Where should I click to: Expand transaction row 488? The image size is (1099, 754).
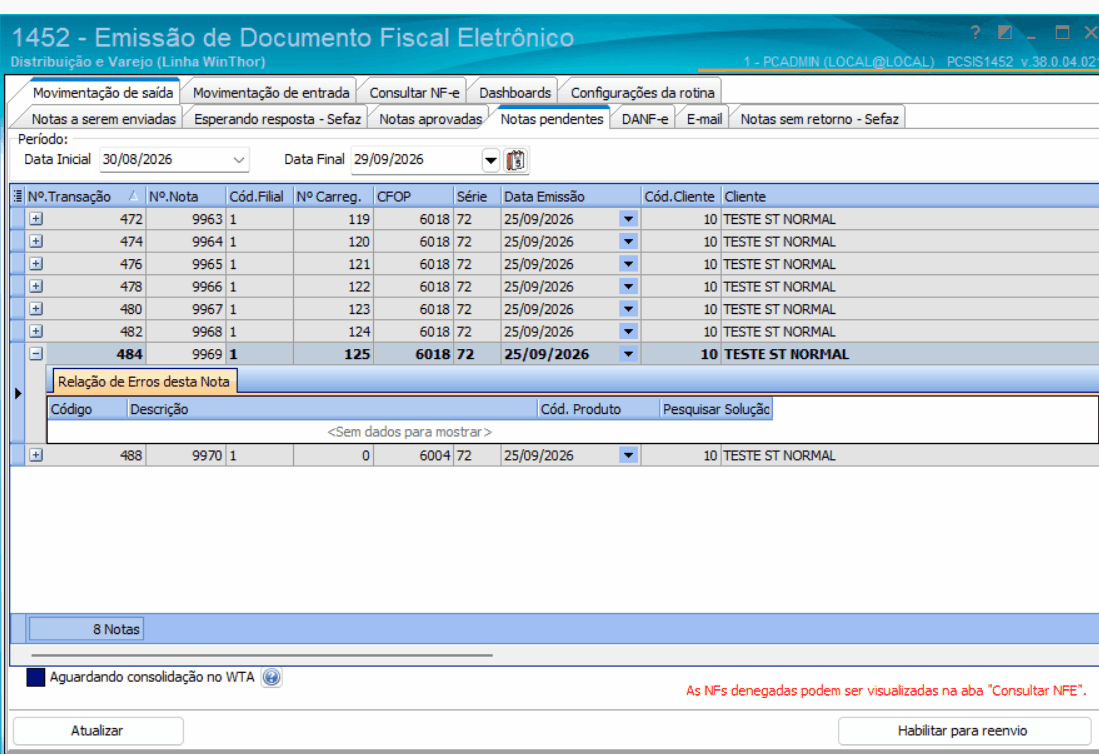tap(36, 455)
